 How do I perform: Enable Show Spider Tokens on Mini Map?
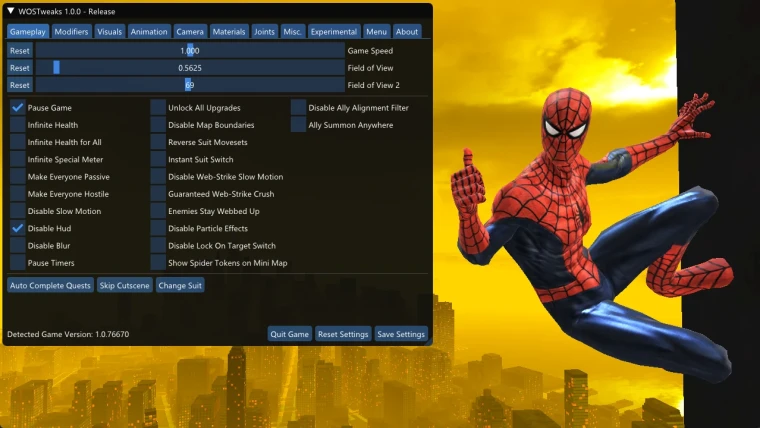pos(158,263)
